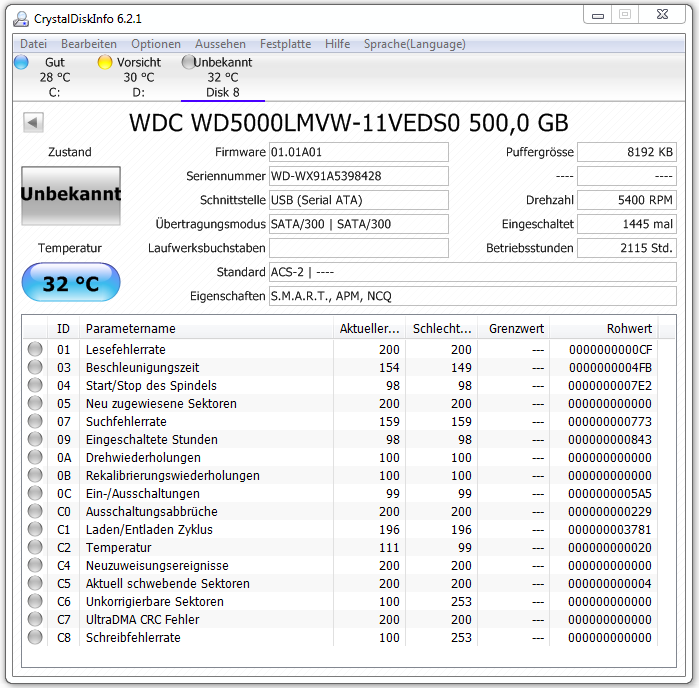699x688 pixels.
Task: Minimize the CrystalDiskInfo window
Action: [x=598, y=15]
